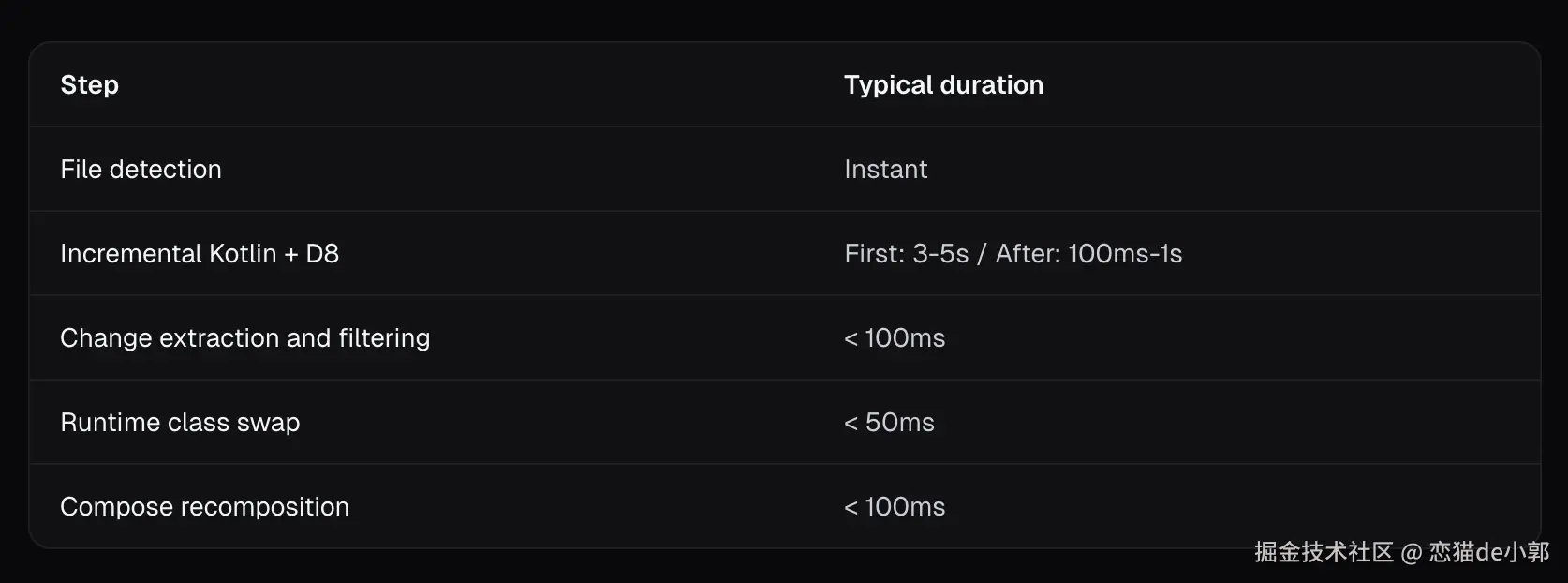The height and width of the screenshot is (583, 1568).
Task: Click the "Instant" duration value
Action: tap(885, 170)
